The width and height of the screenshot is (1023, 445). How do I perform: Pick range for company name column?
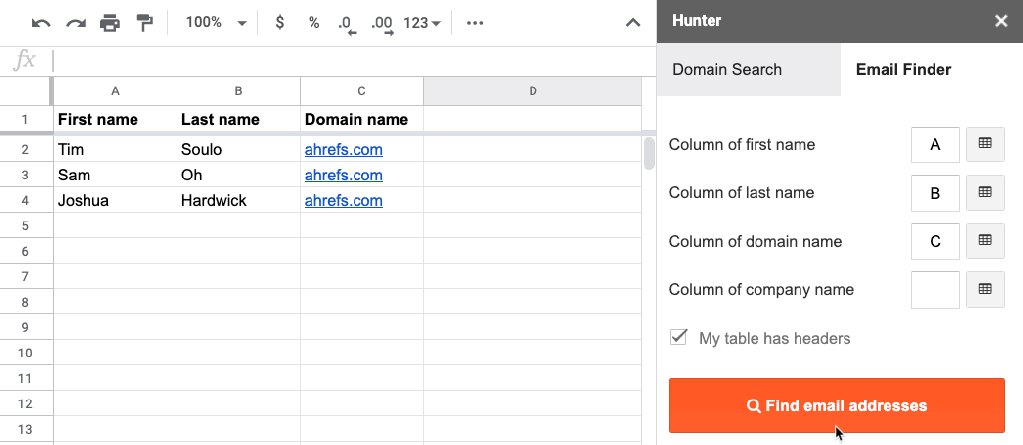985,290
